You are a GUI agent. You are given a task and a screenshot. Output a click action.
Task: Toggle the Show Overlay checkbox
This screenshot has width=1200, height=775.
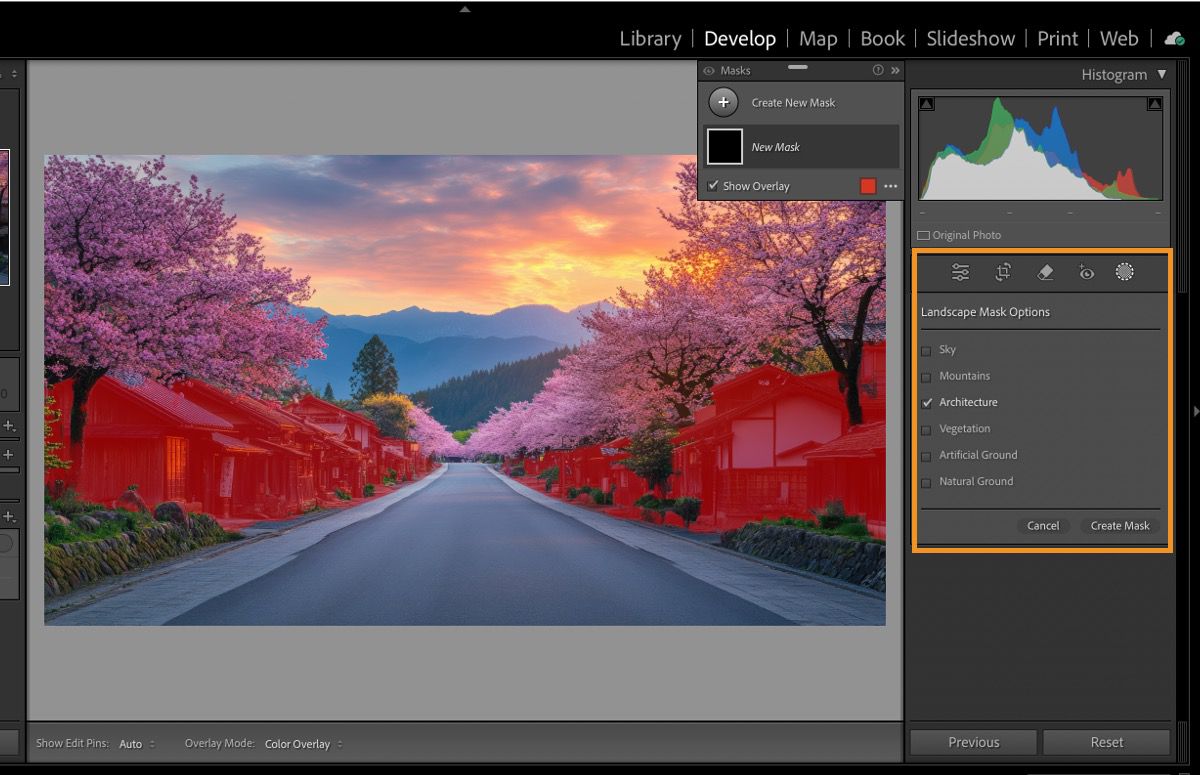pos(713,185)
